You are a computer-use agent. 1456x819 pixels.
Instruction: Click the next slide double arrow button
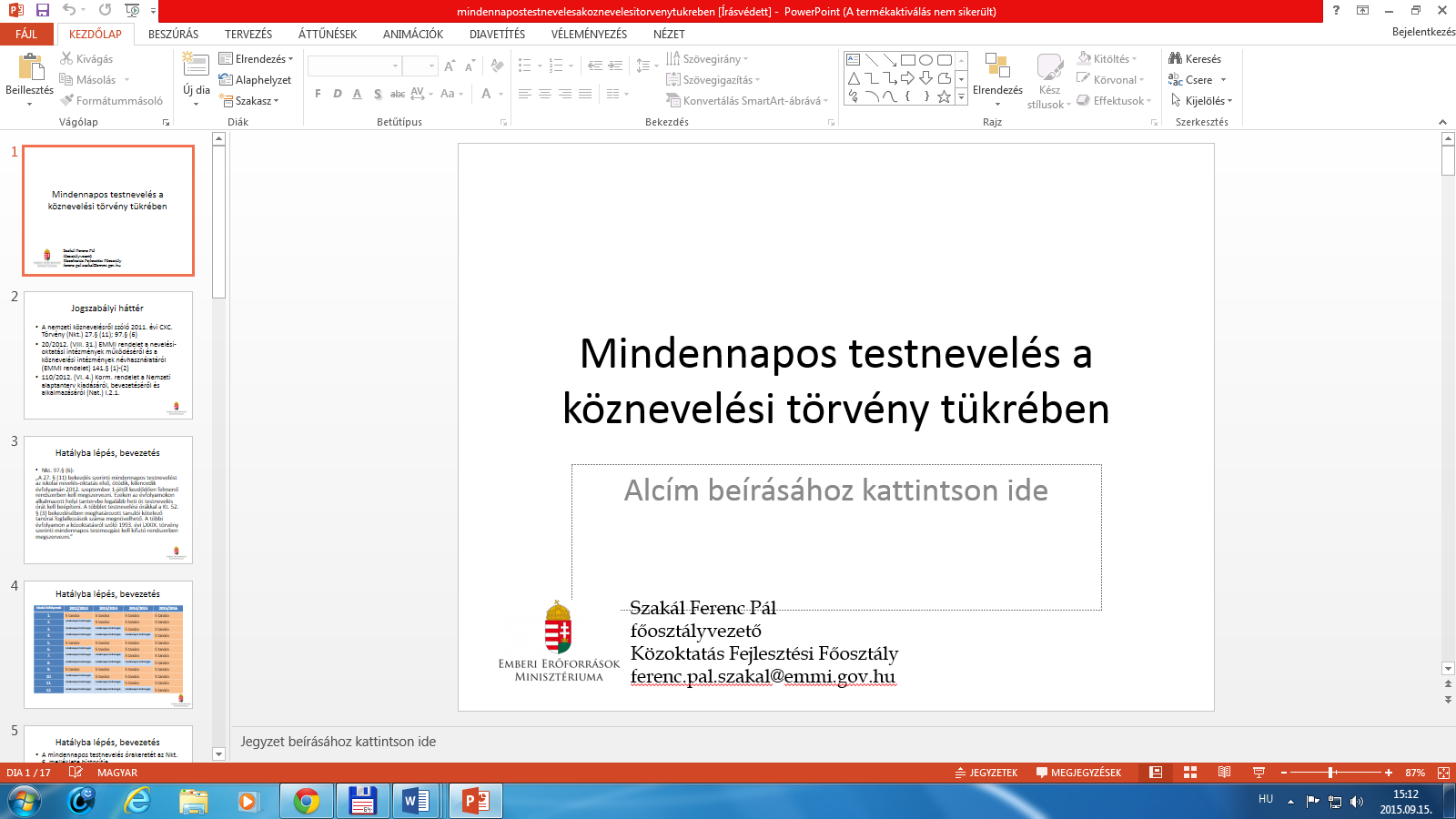[1448, 700]
